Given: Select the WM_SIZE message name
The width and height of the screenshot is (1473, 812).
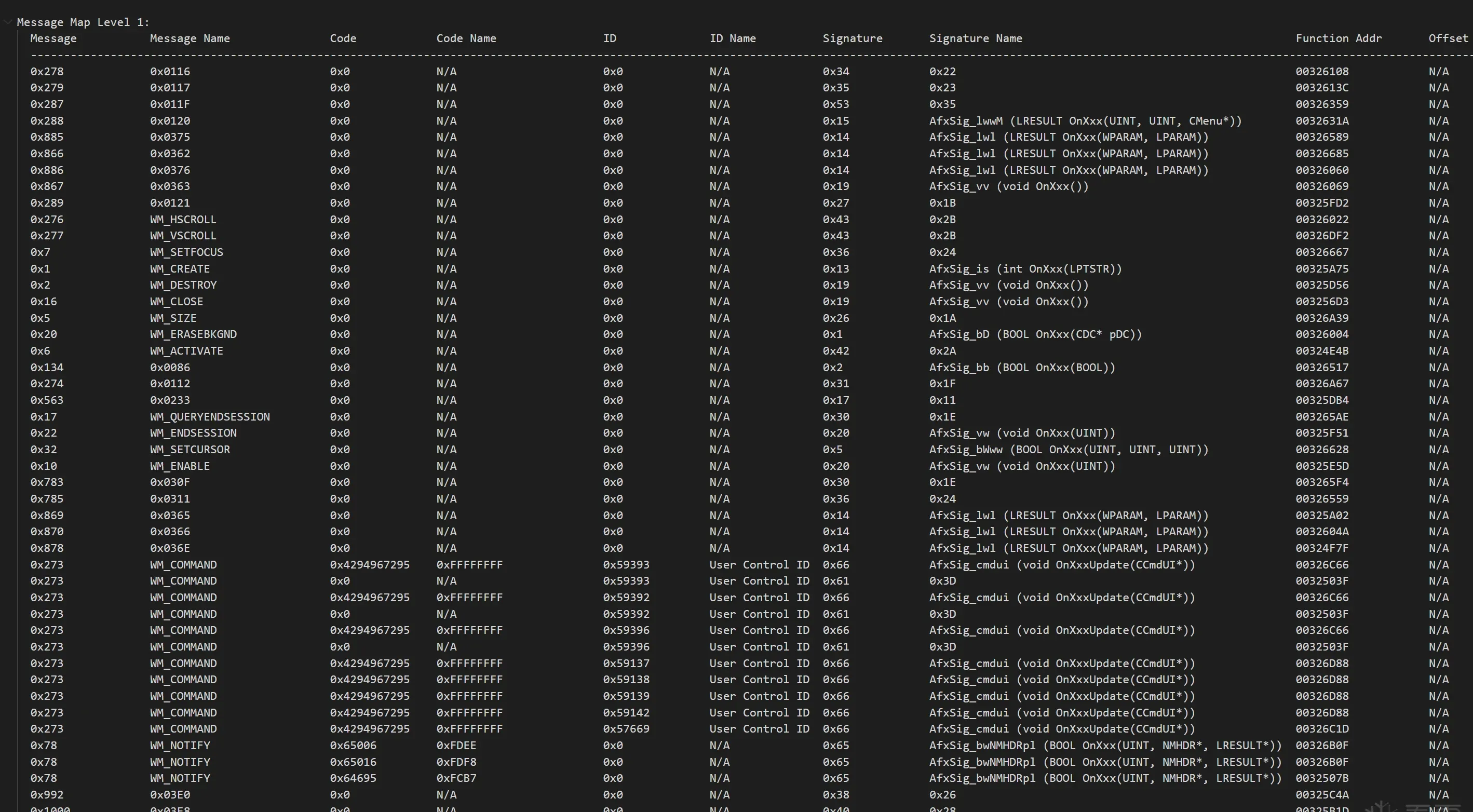Looking at the screenshot, I should click(x=173, y=318).
